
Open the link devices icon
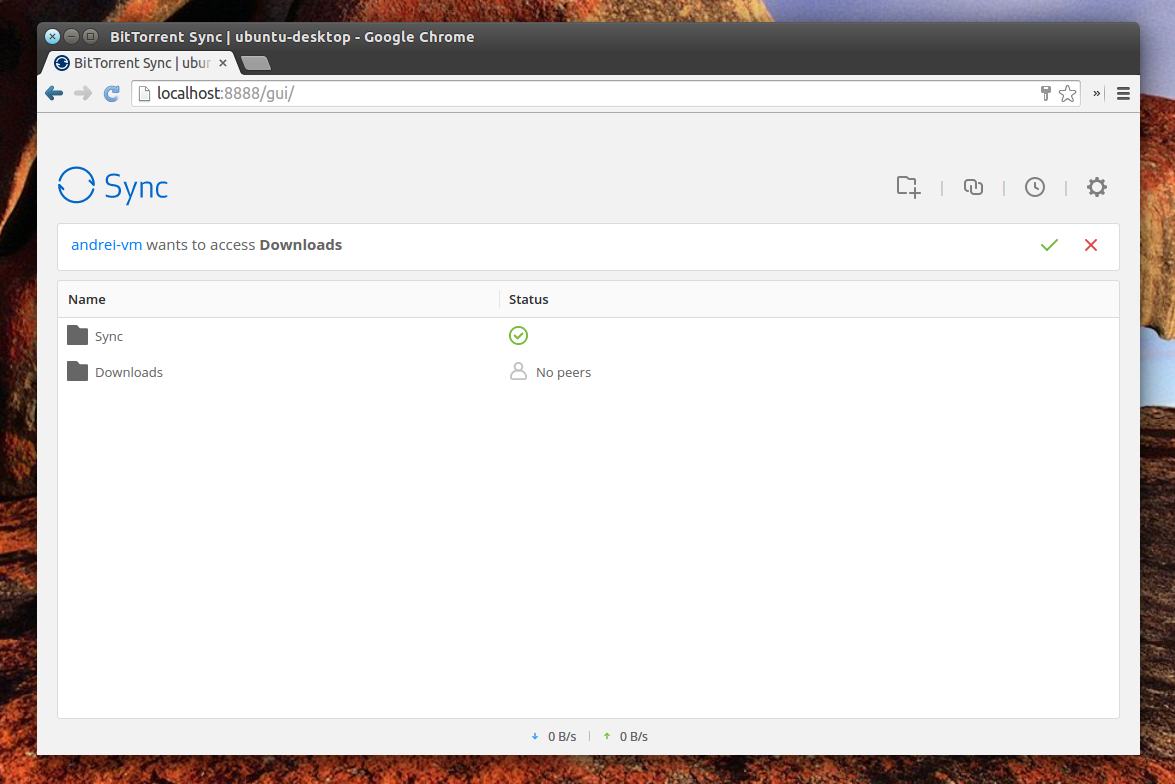[x=973, y=187]
